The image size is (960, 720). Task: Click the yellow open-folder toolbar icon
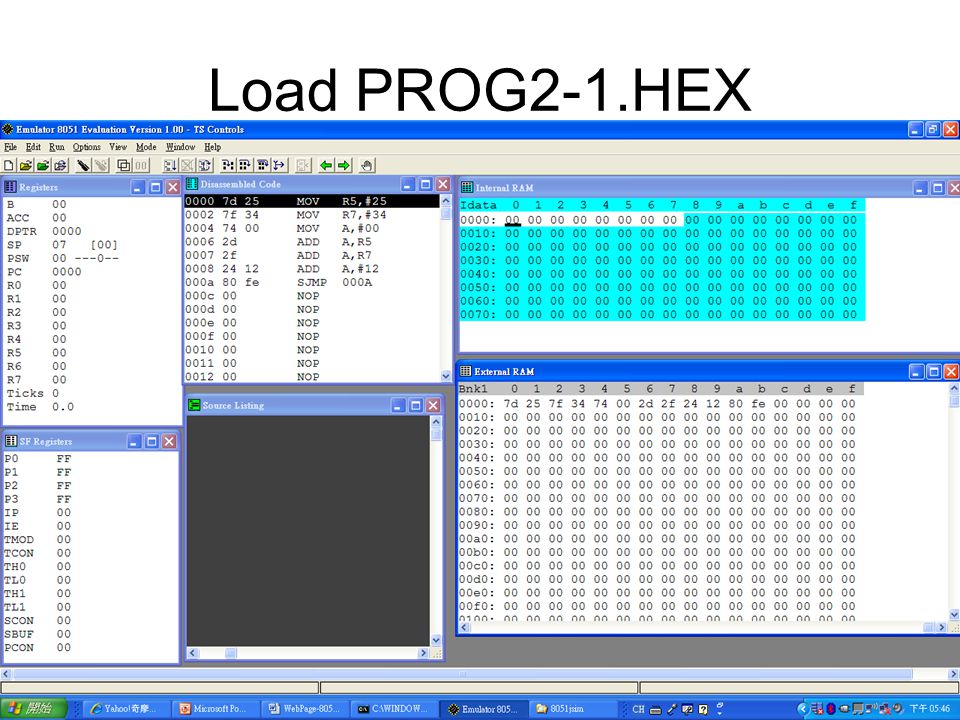pyautogui.click(x=26, y=165)
